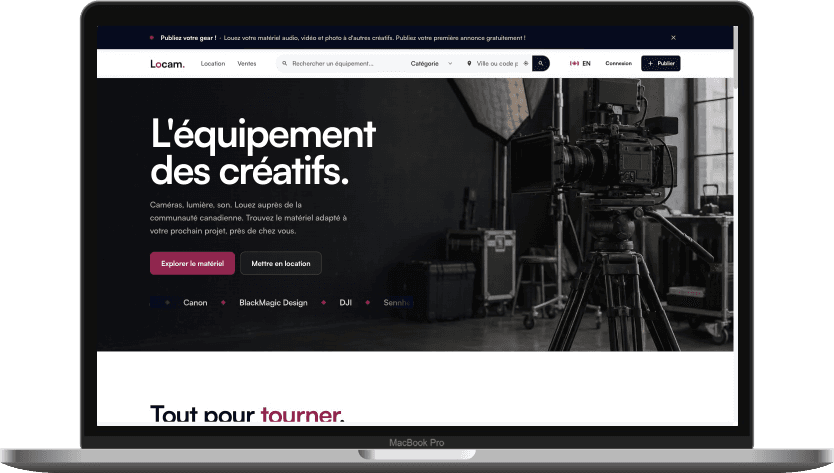Click Explorer le matériel button

pyautogui.click(x=193, y=263)
